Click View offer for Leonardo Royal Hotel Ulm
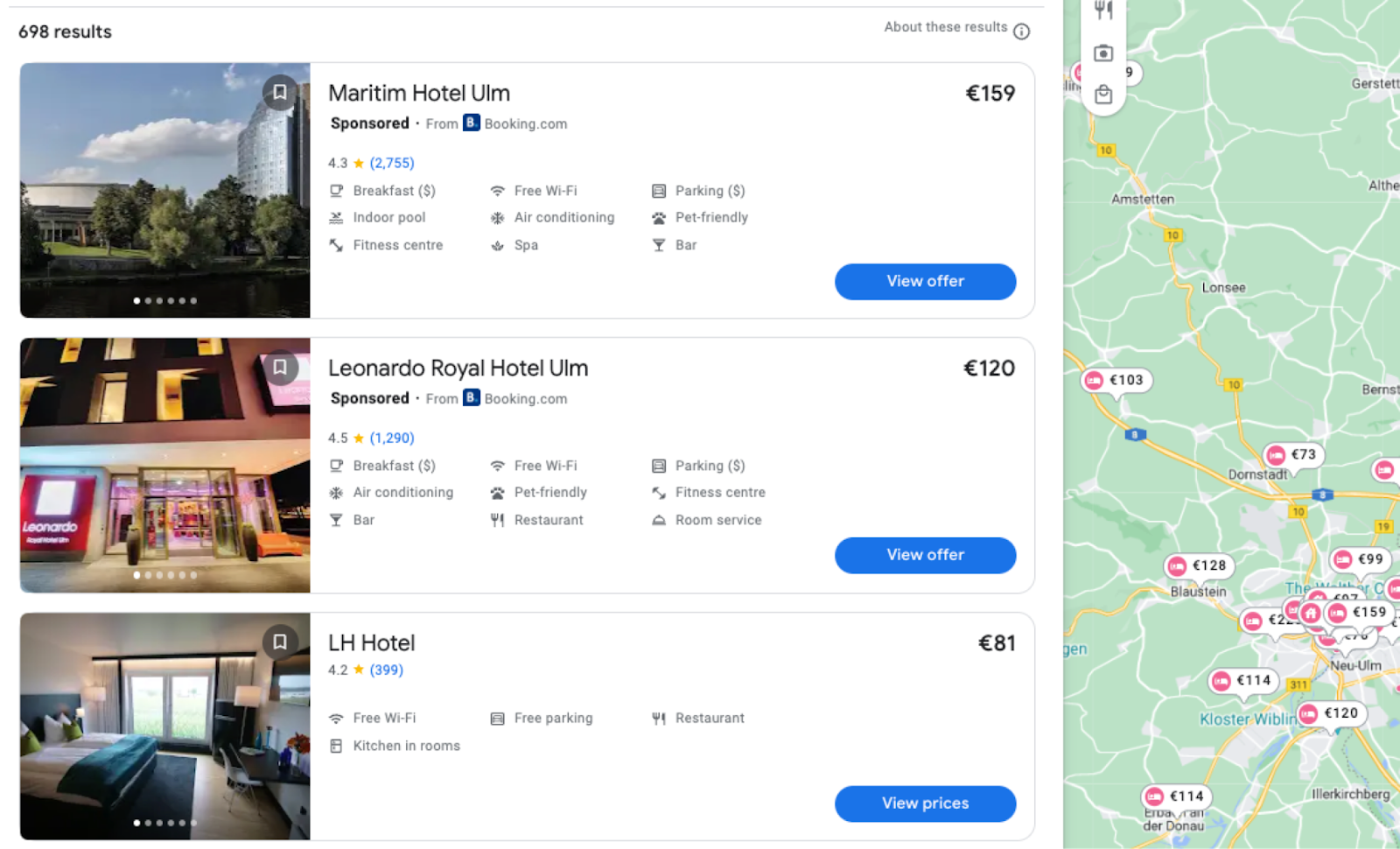Screen dimensions: 1400x849 pyautogui.click(x=925, y=555)
